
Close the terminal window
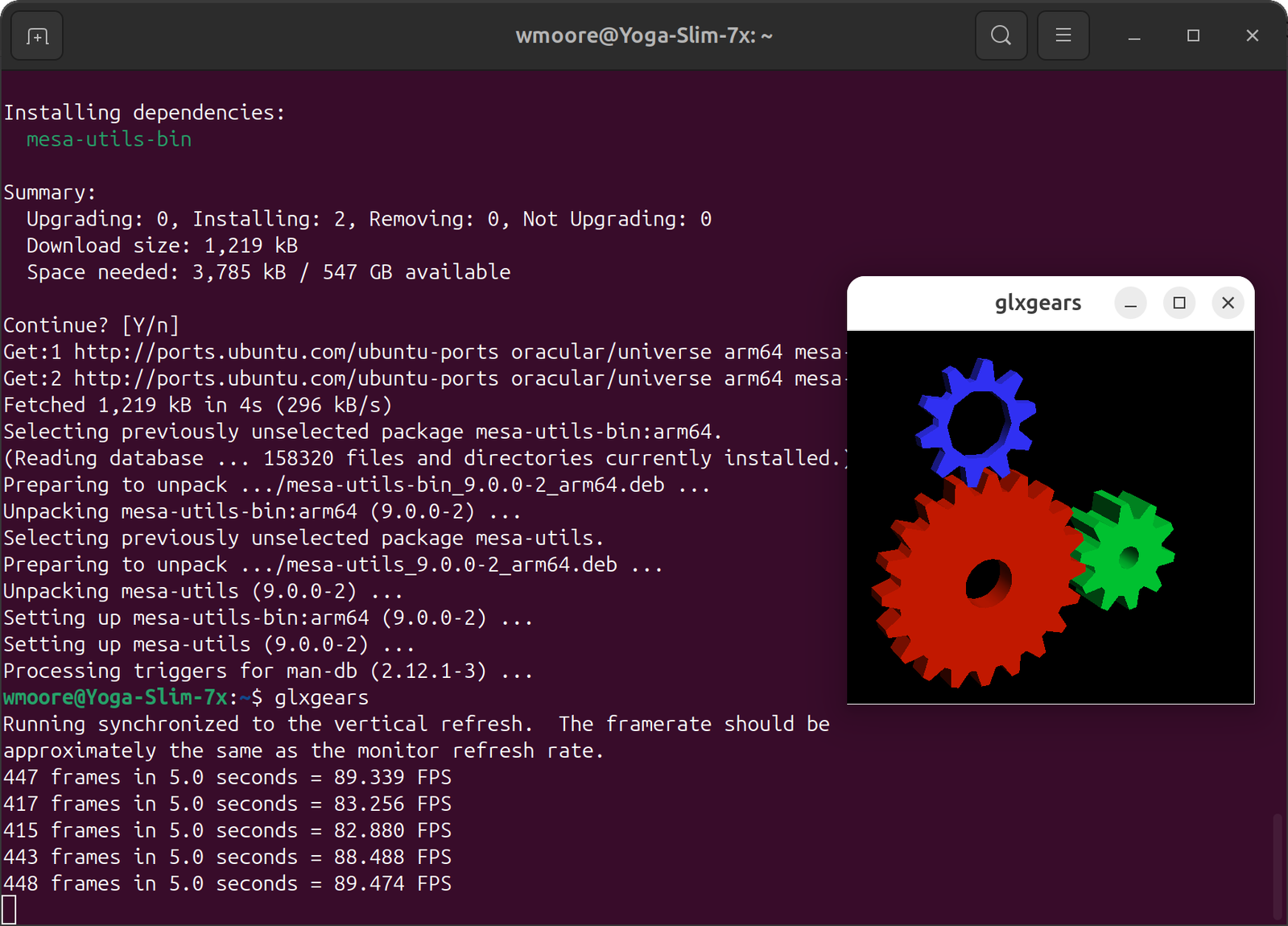coord(1252,35)
